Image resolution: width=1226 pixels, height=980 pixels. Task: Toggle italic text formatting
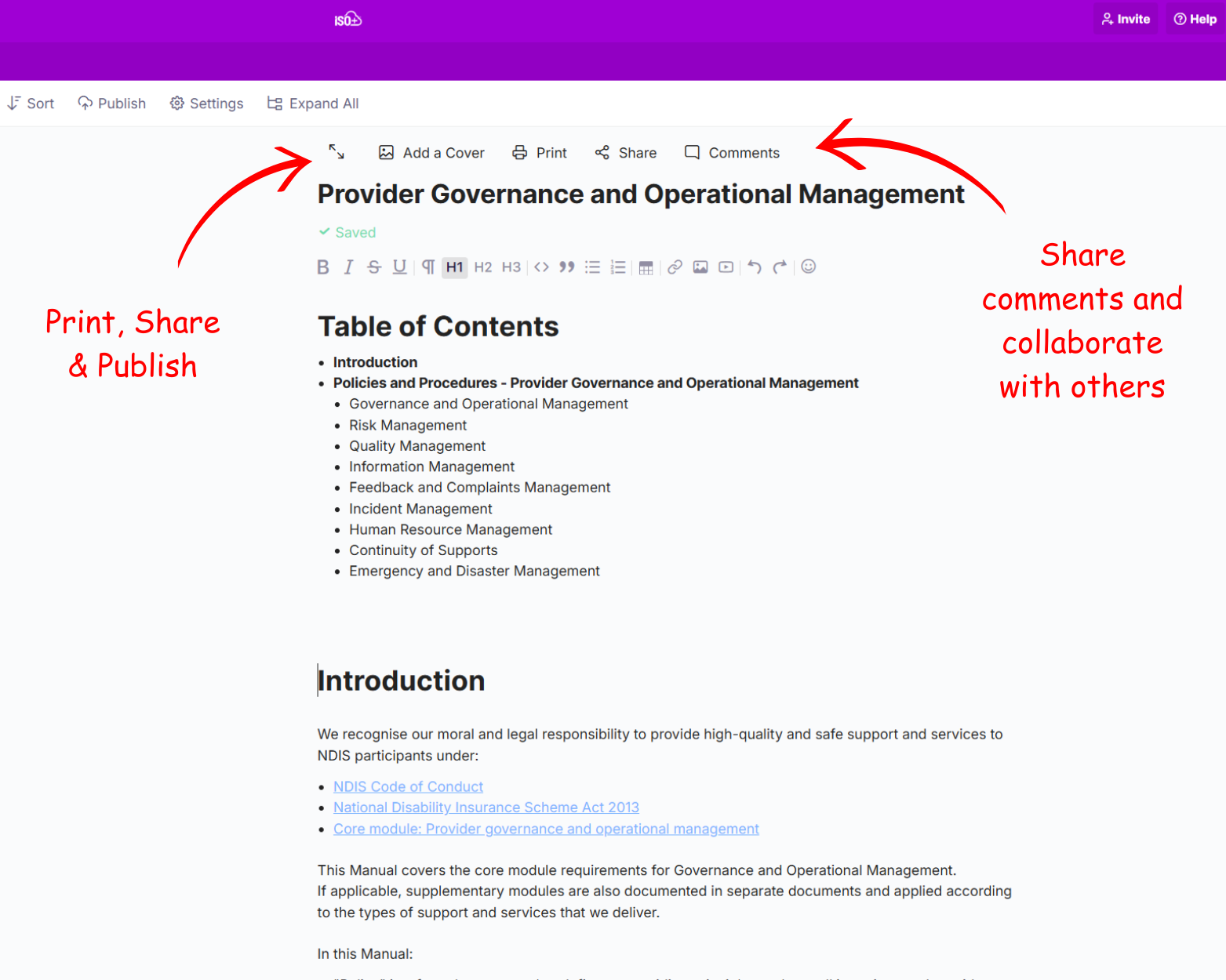(348, 267)
